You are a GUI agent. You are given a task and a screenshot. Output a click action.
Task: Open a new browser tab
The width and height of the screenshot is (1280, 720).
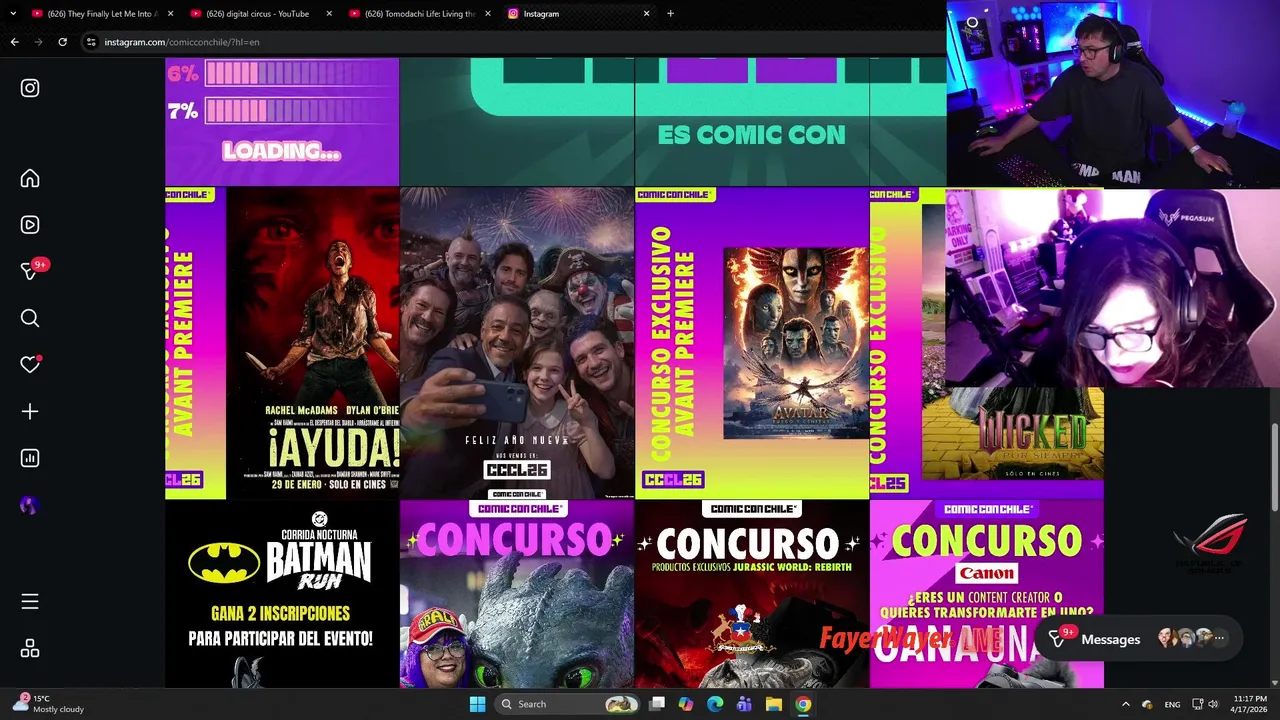670,13
